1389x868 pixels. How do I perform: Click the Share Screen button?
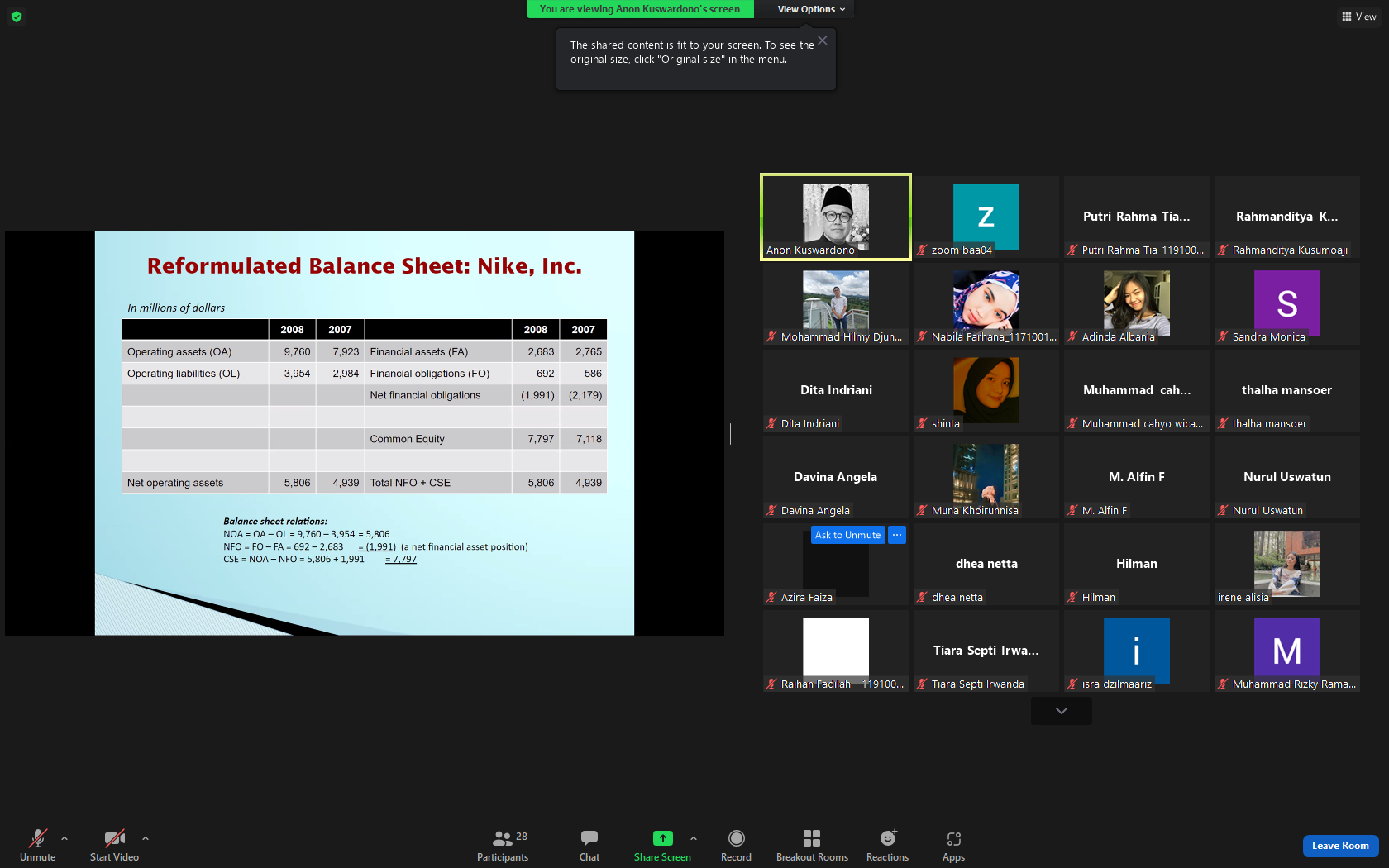(x=662, y=845)
